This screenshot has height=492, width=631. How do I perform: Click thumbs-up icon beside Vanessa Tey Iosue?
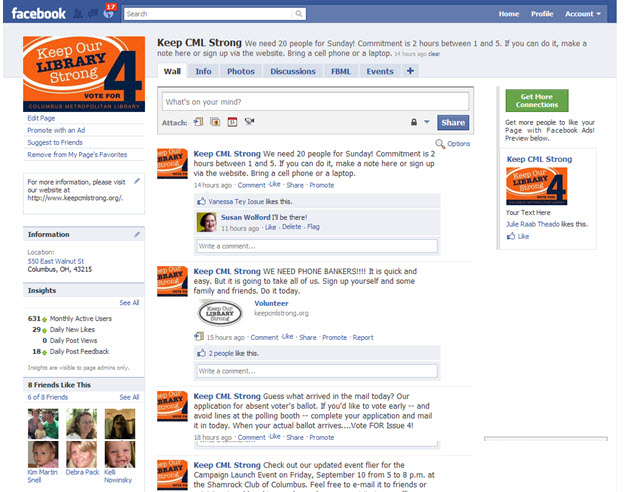click(x=202, y=201)
